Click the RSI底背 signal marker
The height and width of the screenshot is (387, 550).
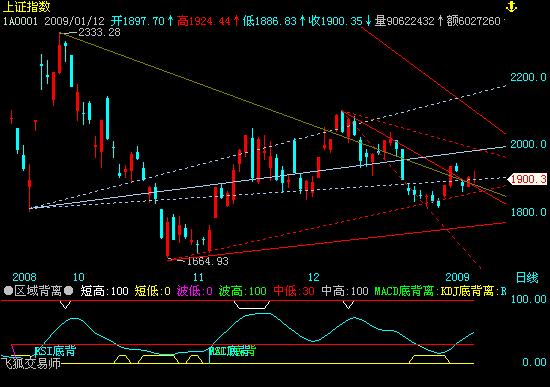[55, 351]
